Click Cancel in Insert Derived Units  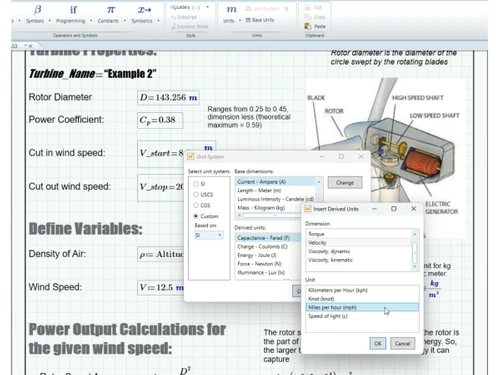pyautogui.click(x=402, y=343)
